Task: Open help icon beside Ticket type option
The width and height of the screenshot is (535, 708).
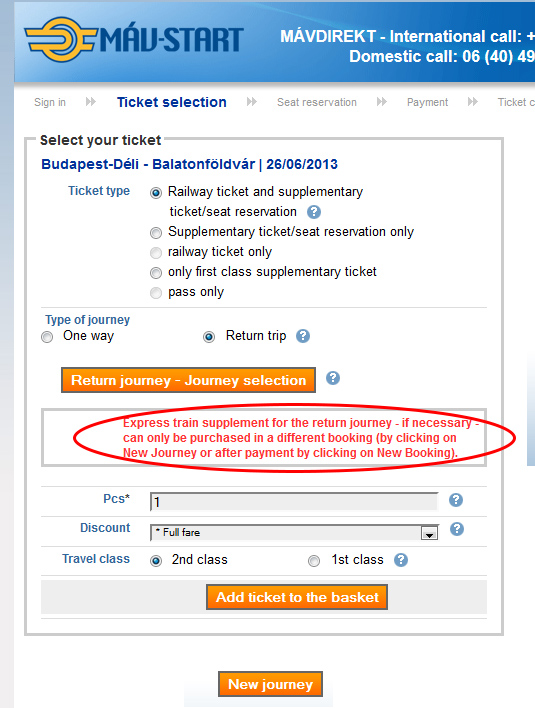Action: tap(314, 212)
